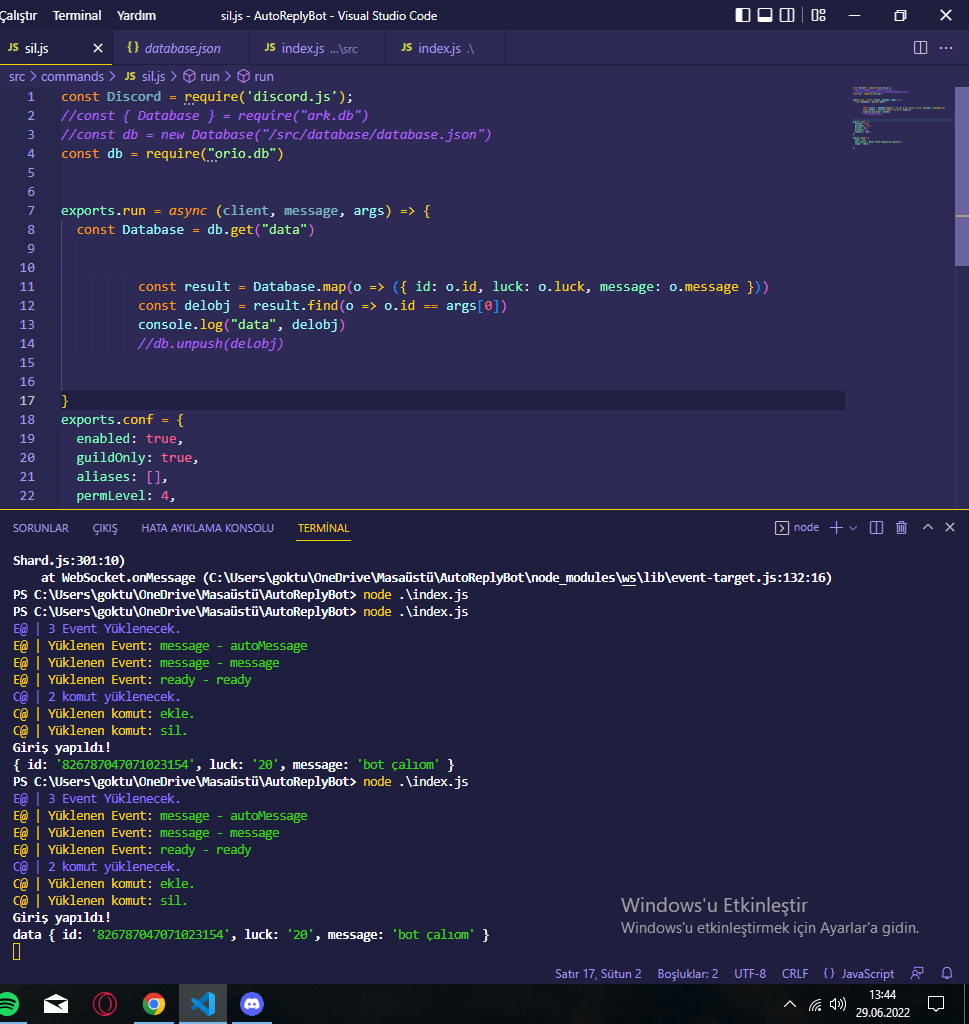Click the editor vertical scrollbar
Image resolution: width=969 pixels, height=1024 pixels.
coord(962,176)
